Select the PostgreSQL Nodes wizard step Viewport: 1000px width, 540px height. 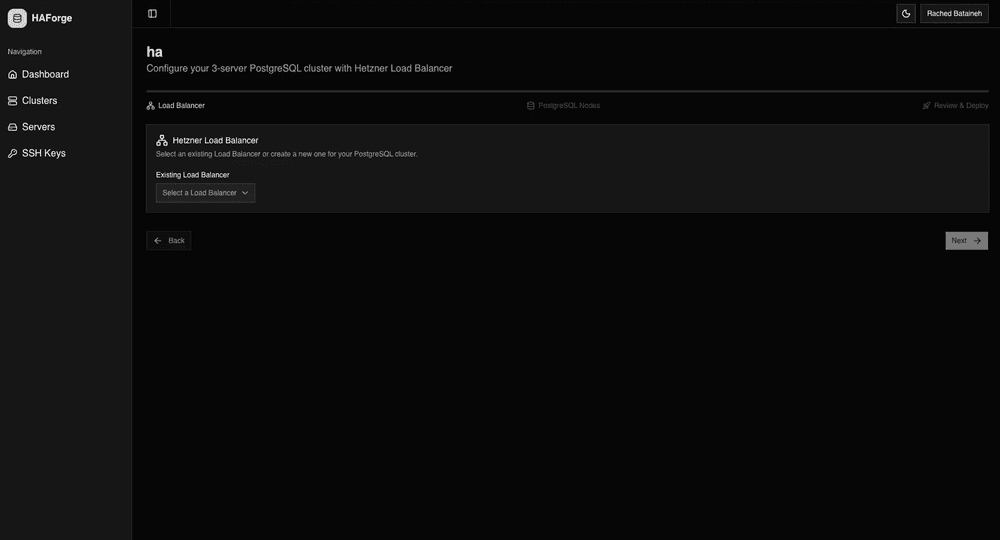[x=563, y=106]
